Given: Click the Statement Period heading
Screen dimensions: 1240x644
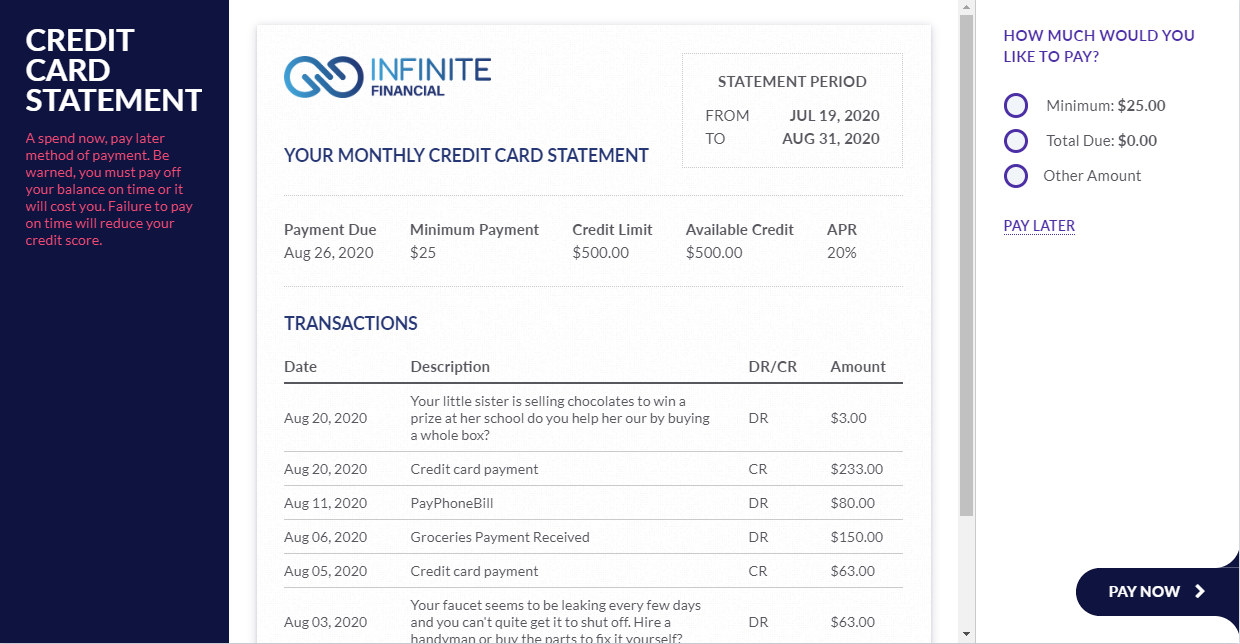Looking at the screenshot, I should point(792,82).
